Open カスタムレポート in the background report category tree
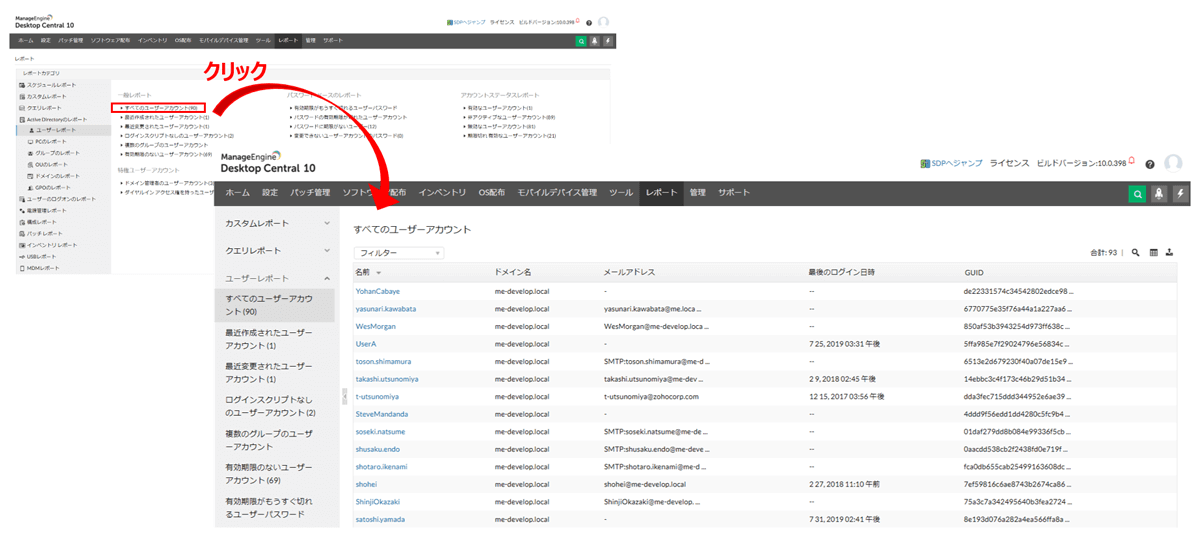The width and height of the screenshot is (1200, 535). (45, 96)
